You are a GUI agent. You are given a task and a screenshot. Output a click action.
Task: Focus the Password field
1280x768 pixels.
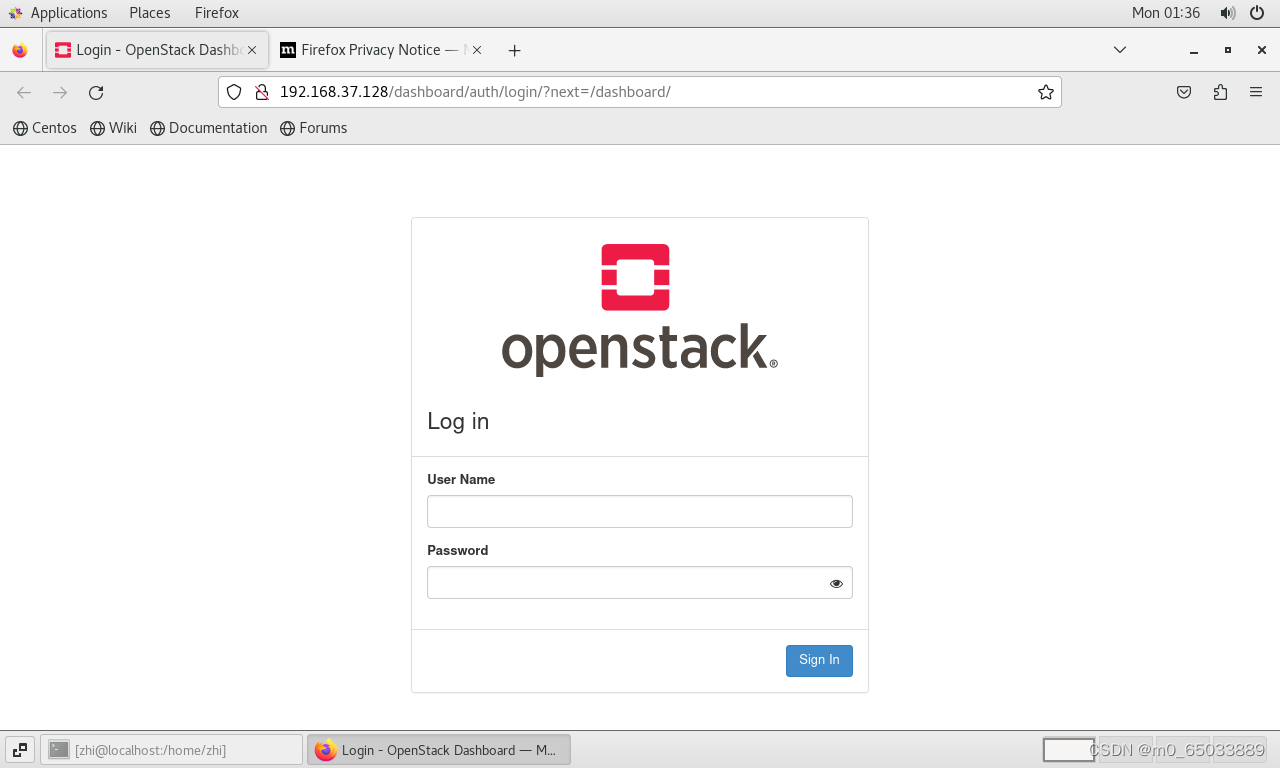point(640,583)
